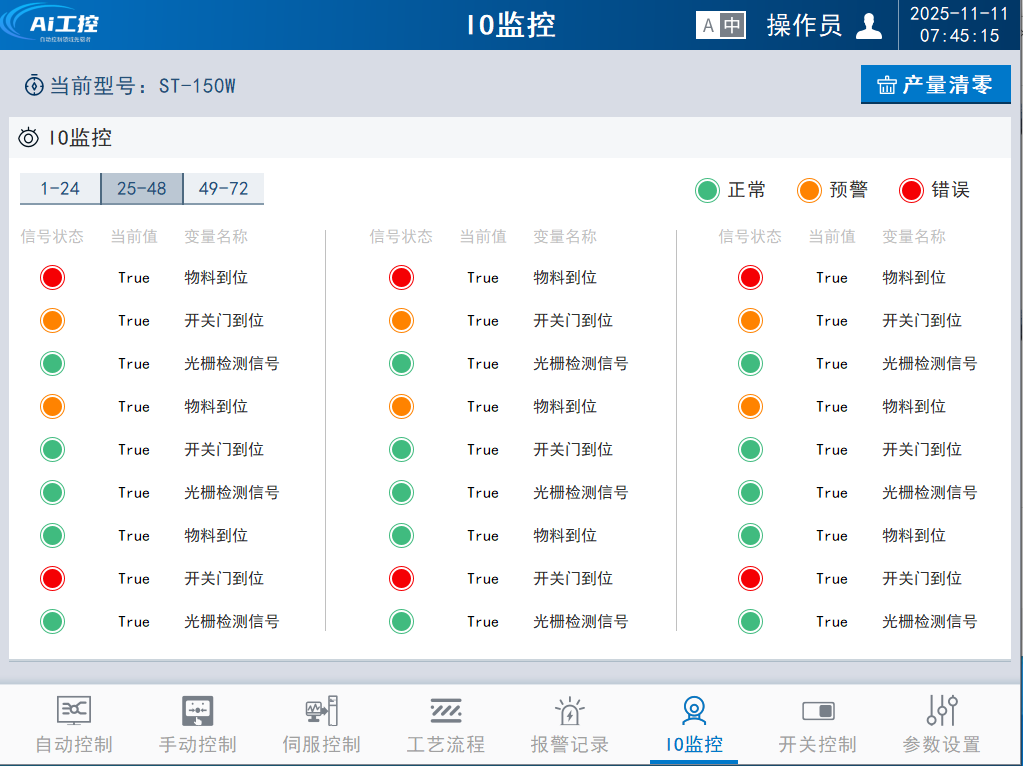The width and height of the screenshot is (1023, 766).
Task: Go to the 工艺流程 process flow icon
Action: click(x=445, y=711)
